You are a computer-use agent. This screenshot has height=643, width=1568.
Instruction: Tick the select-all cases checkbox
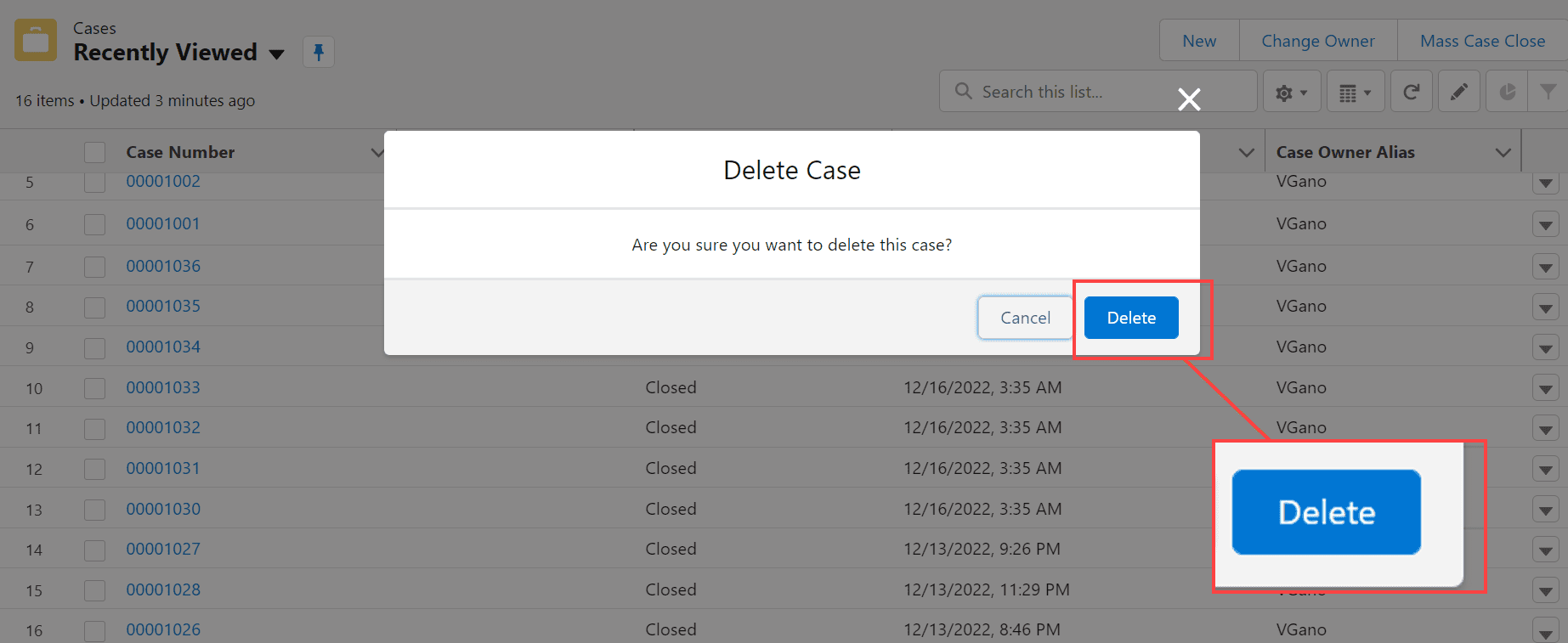click(x=94, y=153)
